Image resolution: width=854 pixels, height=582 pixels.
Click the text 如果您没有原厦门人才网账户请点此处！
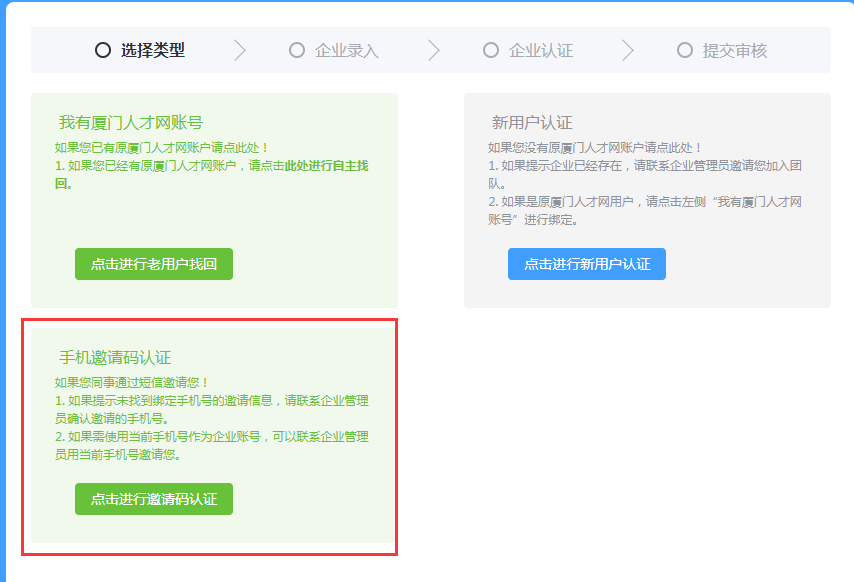[x=595, y=148]
